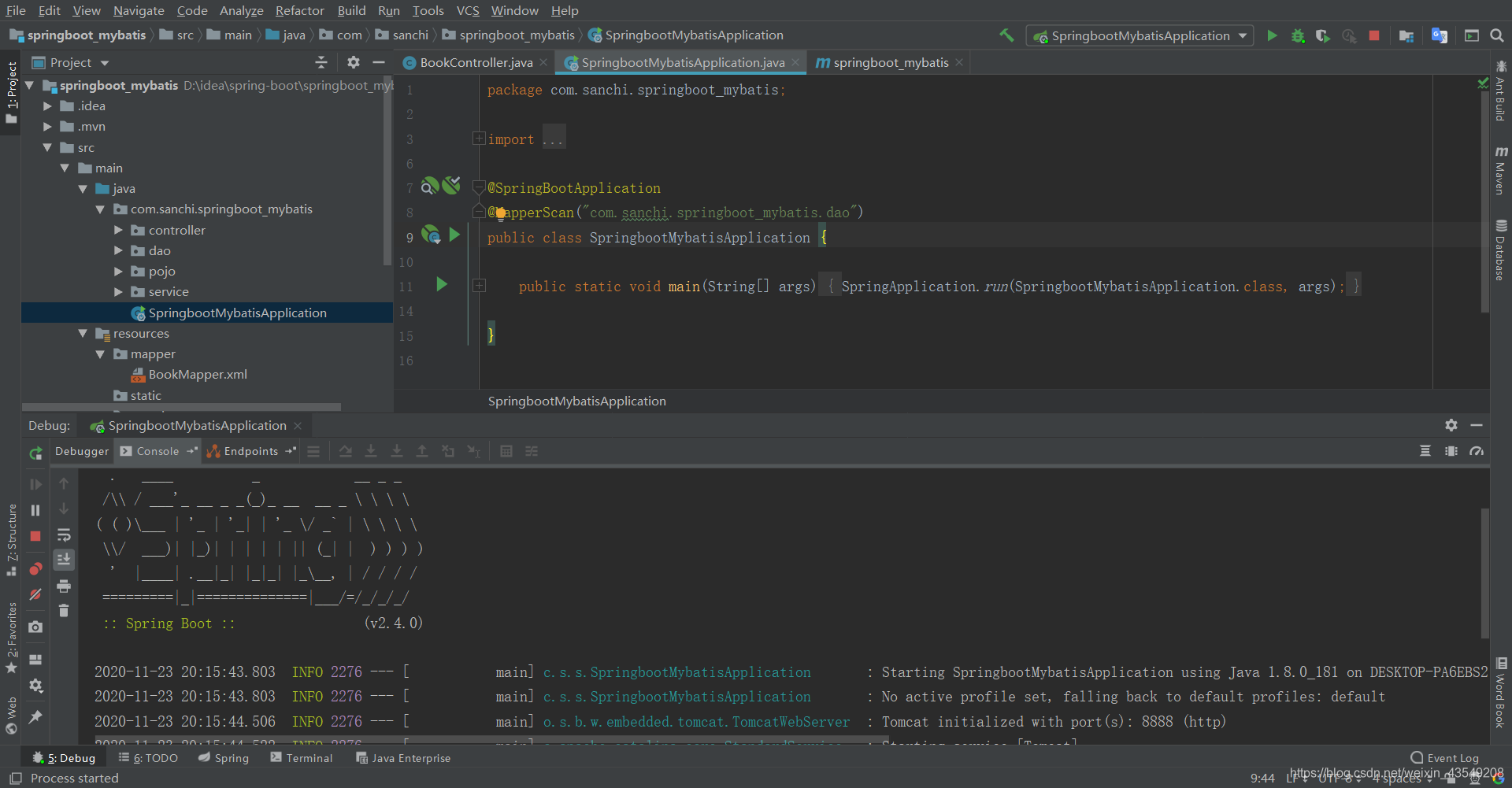Viewport: 1512px width, 788px height.
Task: Rerun SpringbootMybatisApplication in Debug panel
Action: click(x=35, y=453)
